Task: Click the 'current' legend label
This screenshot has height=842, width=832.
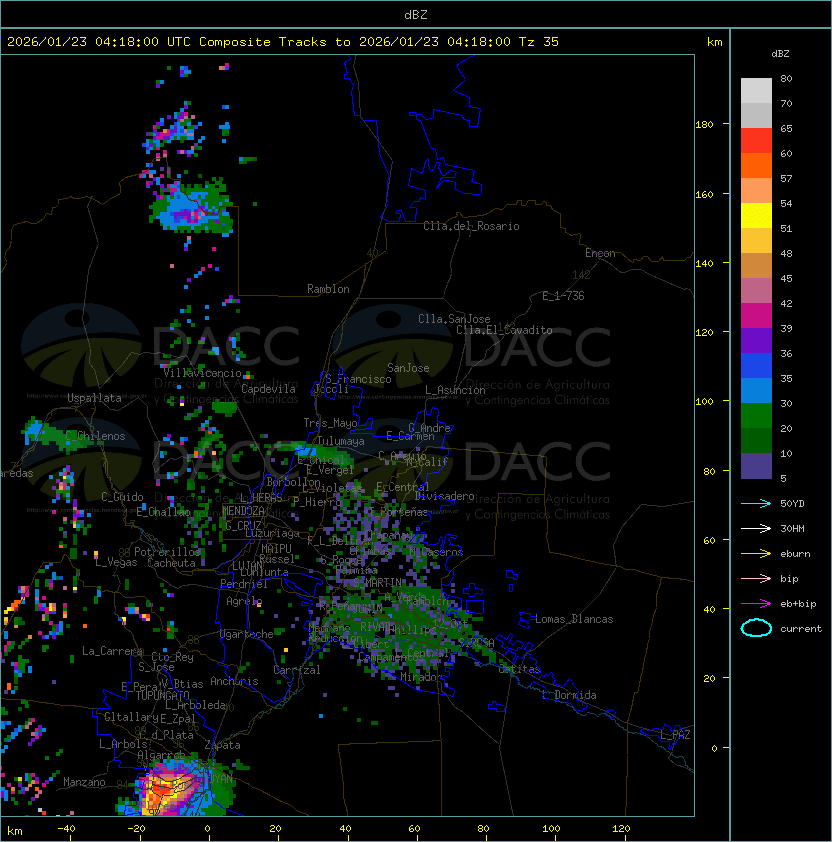Action: pos(801,629)
